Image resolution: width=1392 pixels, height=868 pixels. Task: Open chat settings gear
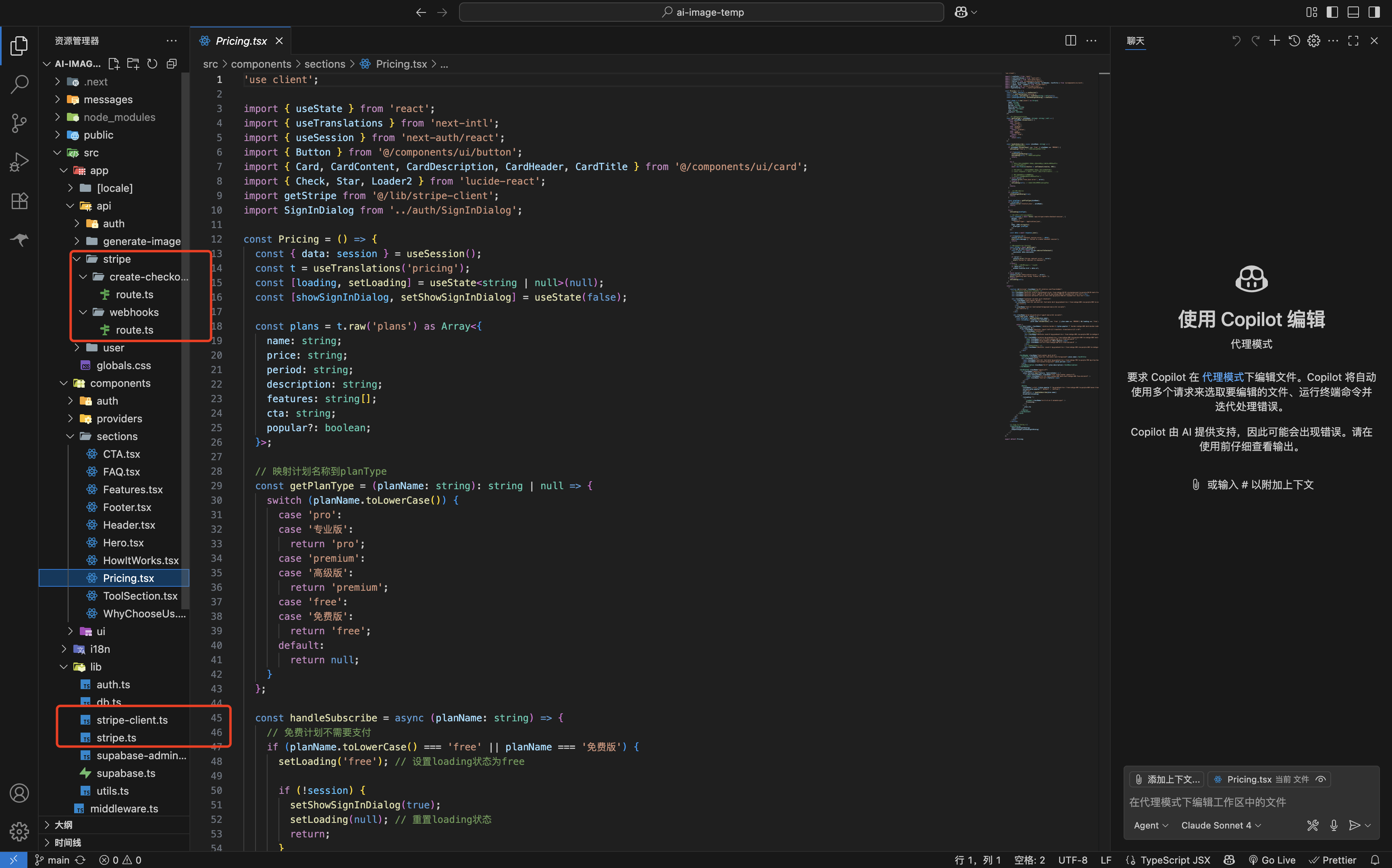coord(1313,41)
